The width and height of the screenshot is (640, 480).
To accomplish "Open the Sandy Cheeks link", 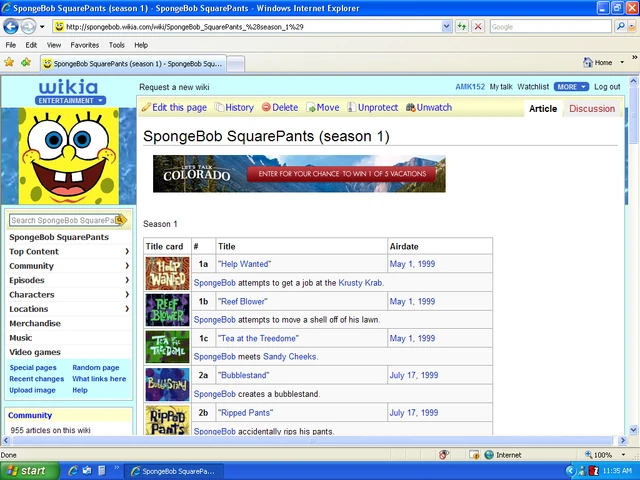I will coord(290,356).
